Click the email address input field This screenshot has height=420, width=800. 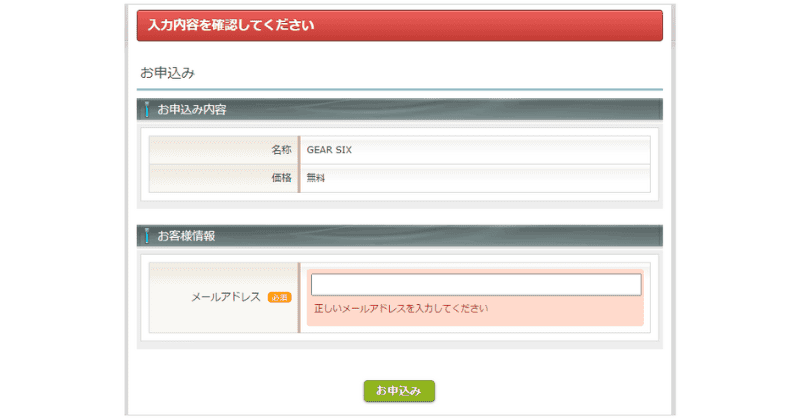(475, 285)
